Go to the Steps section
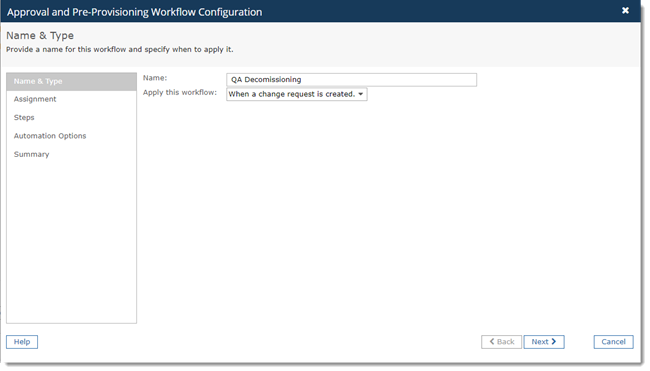 coord(24,118)
